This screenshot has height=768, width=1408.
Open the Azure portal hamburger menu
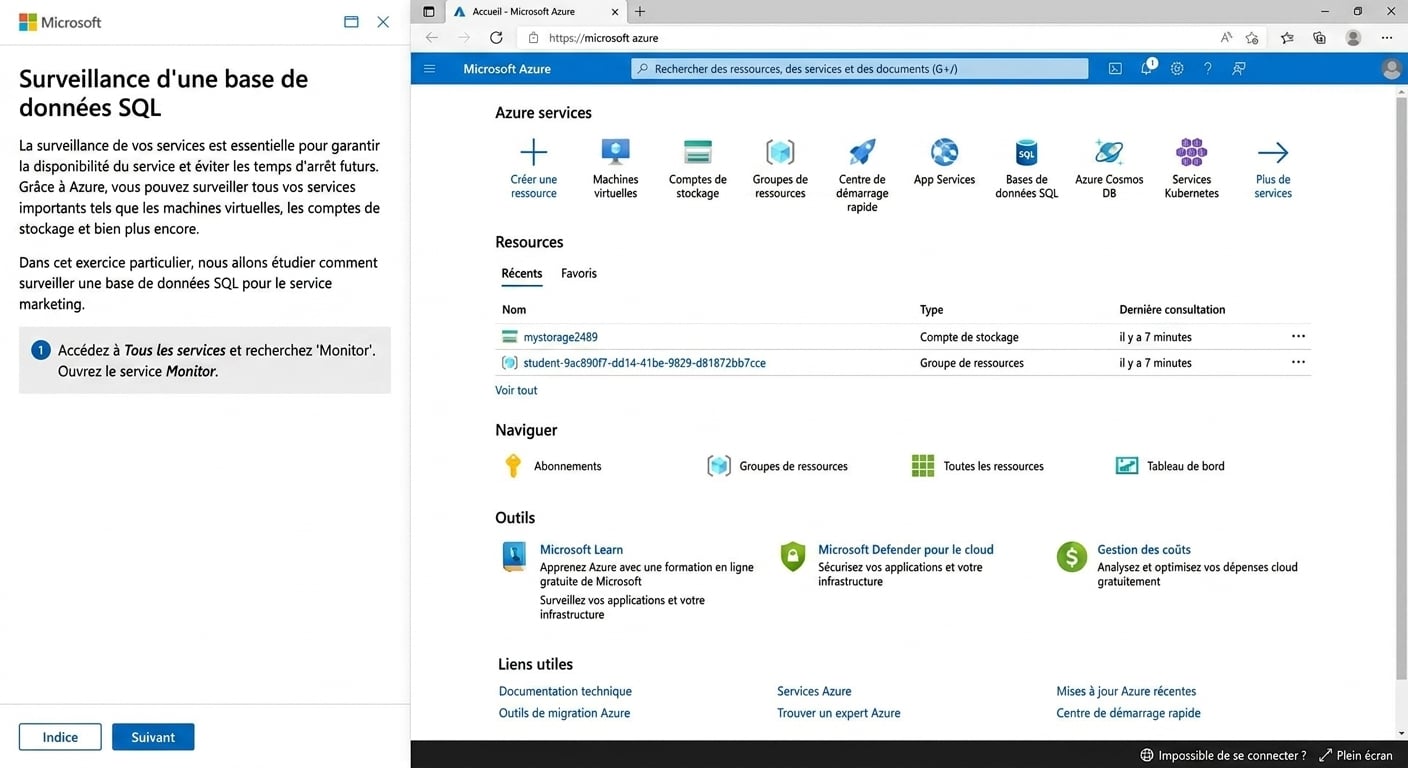429,69
